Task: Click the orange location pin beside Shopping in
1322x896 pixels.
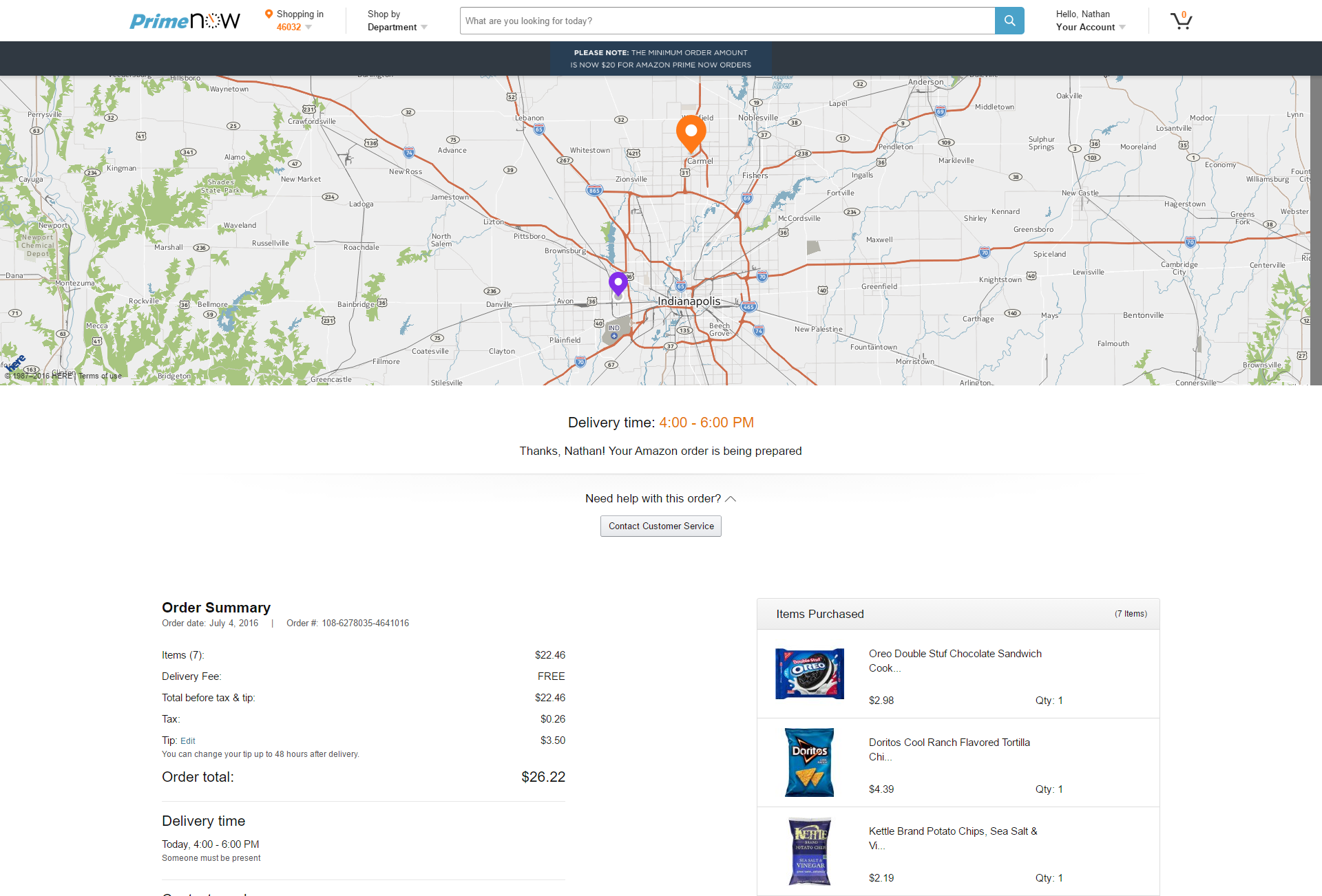Action: tap(269, 14)
